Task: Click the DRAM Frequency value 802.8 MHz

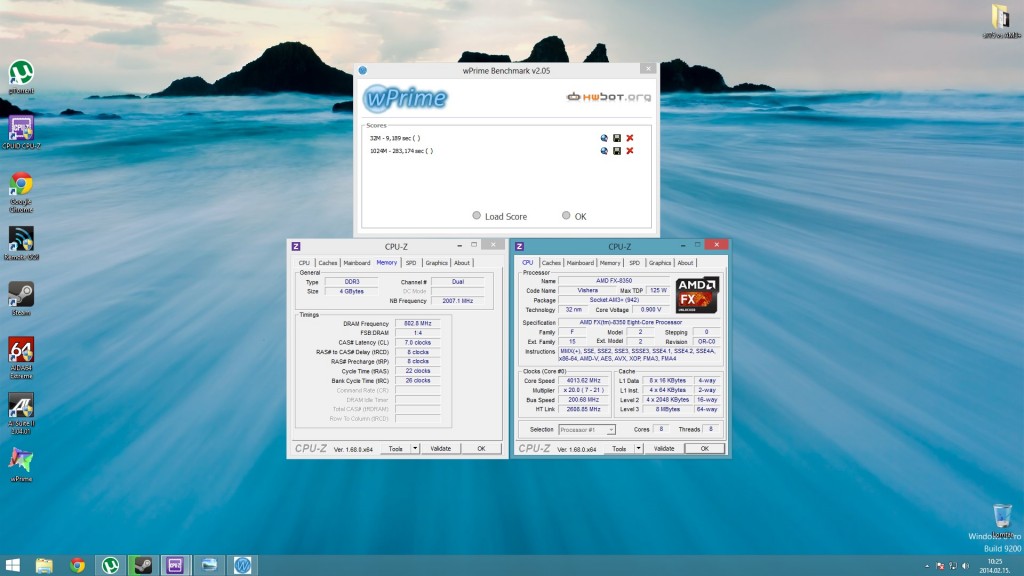Action: [x=418, y=323]
